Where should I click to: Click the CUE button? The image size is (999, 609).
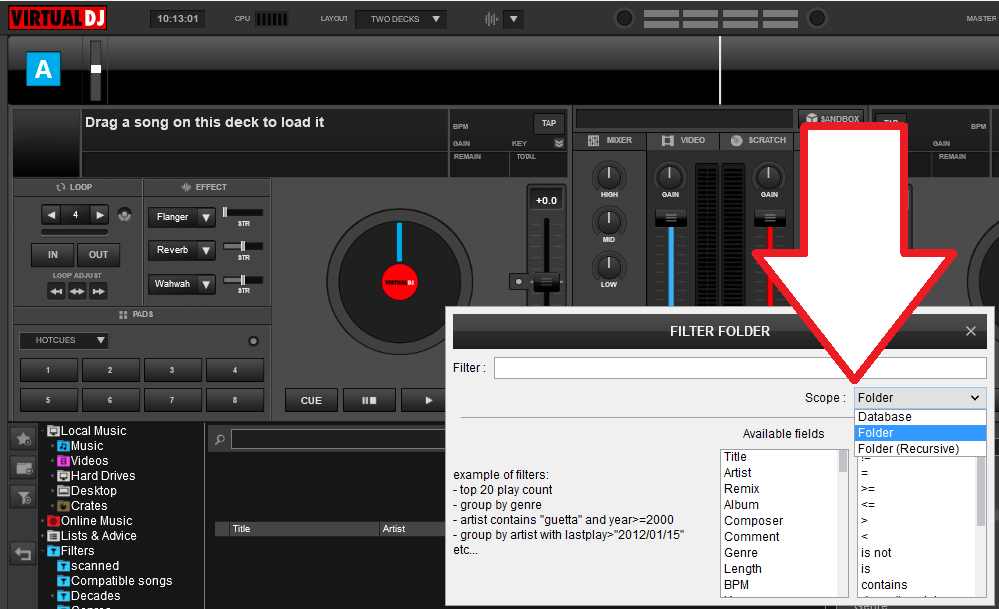pyautogui.click(x=311, y=401)
